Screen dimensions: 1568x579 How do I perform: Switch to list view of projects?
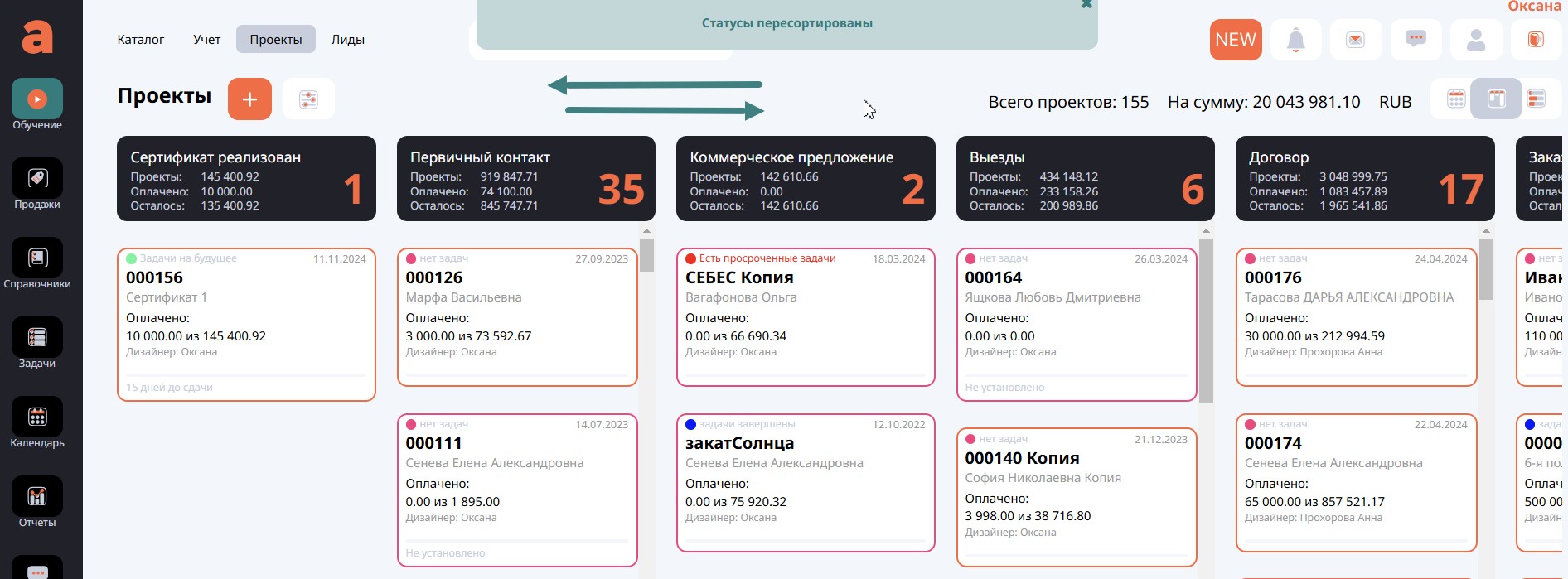(1536, 99)
